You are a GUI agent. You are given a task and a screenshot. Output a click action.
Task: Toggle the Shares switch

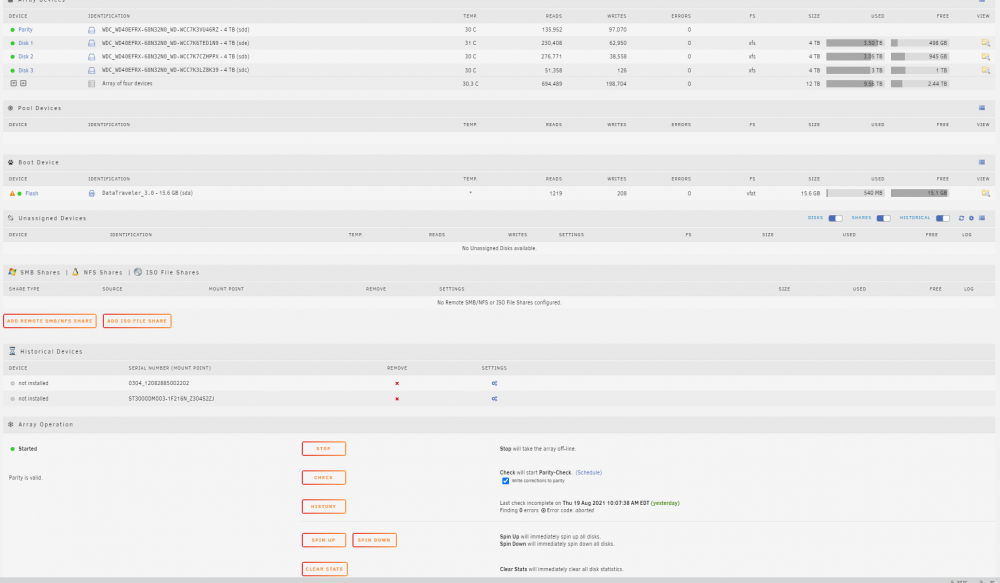coord(883,218)
